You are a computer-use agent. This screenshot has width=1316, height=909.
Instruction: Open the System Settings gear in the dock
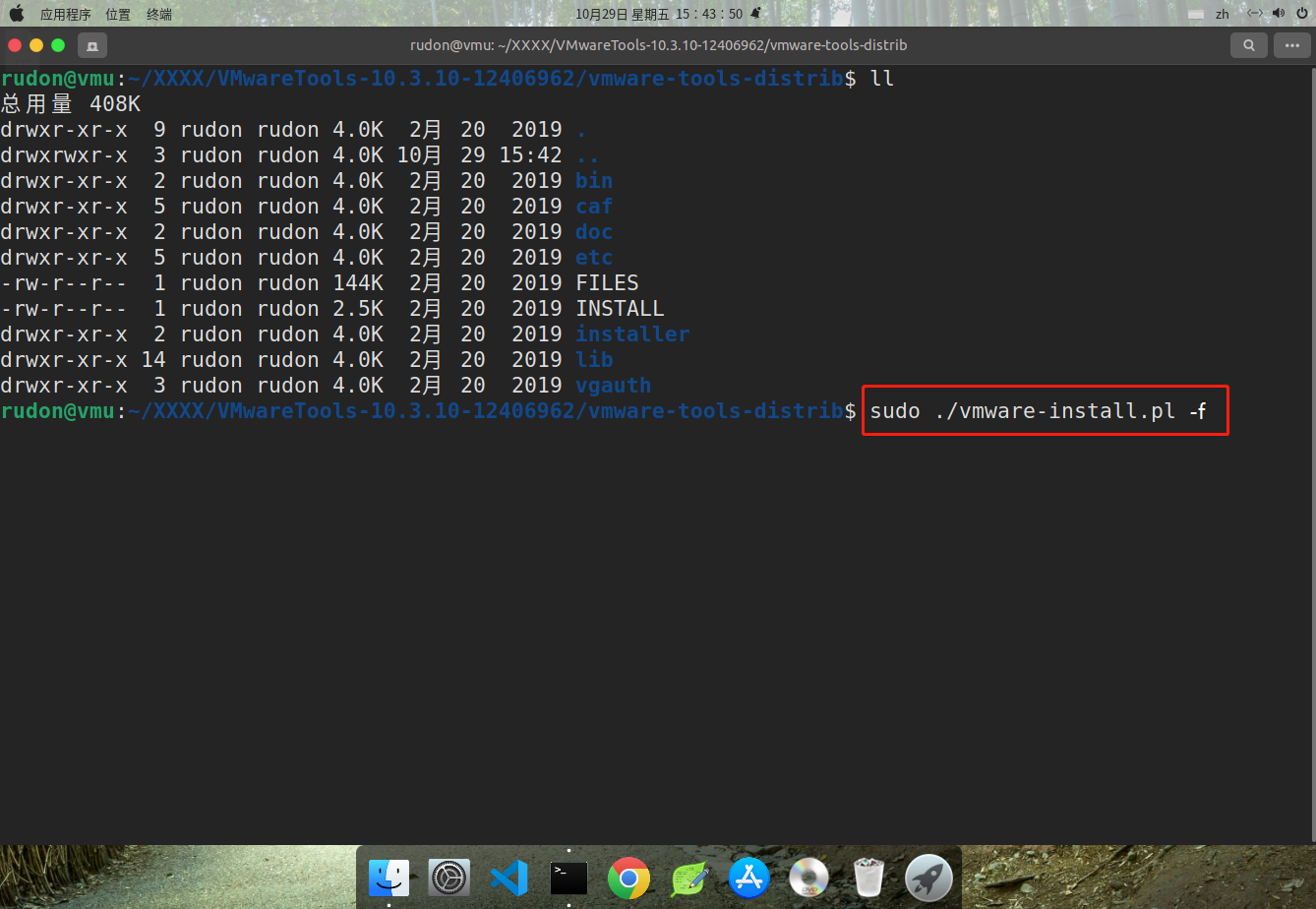point(449,877)
